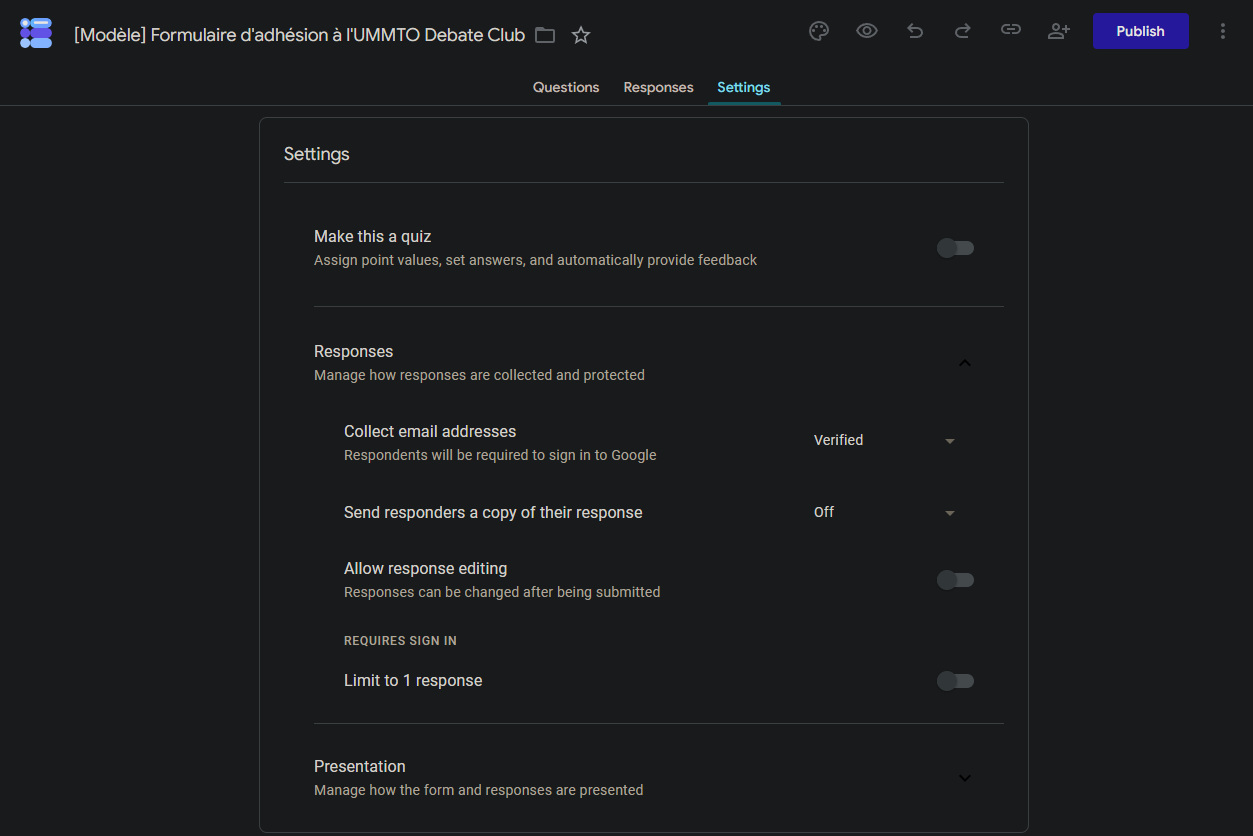Preview the form with eye icon
The height and width of the screenshot is (836, 1253).
[x=867, y=31]
